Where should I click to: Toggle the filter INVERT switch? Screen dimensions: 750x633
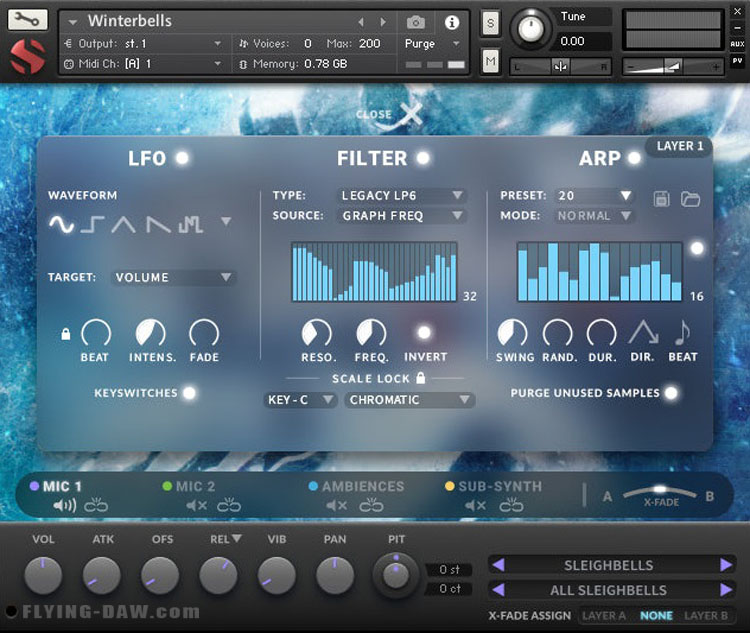[x=424, y=332]
